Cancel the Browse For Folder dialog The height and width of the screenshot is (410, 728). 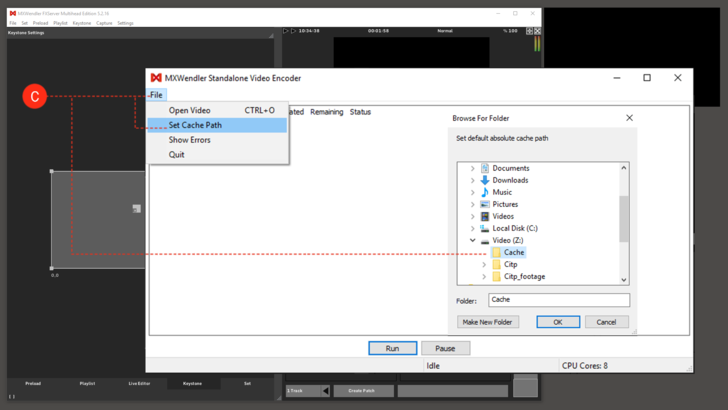(x=606, y=322)
